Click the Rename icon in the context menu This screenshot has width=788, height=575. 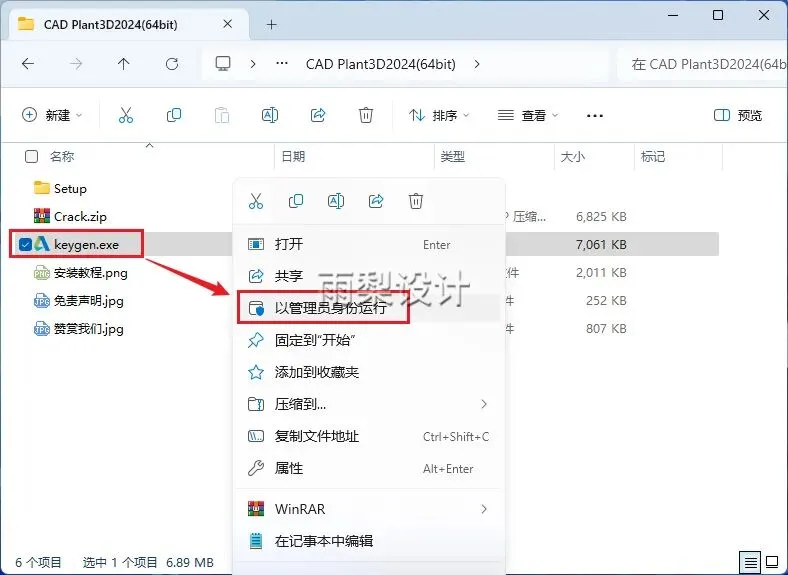tap(336, 202)
